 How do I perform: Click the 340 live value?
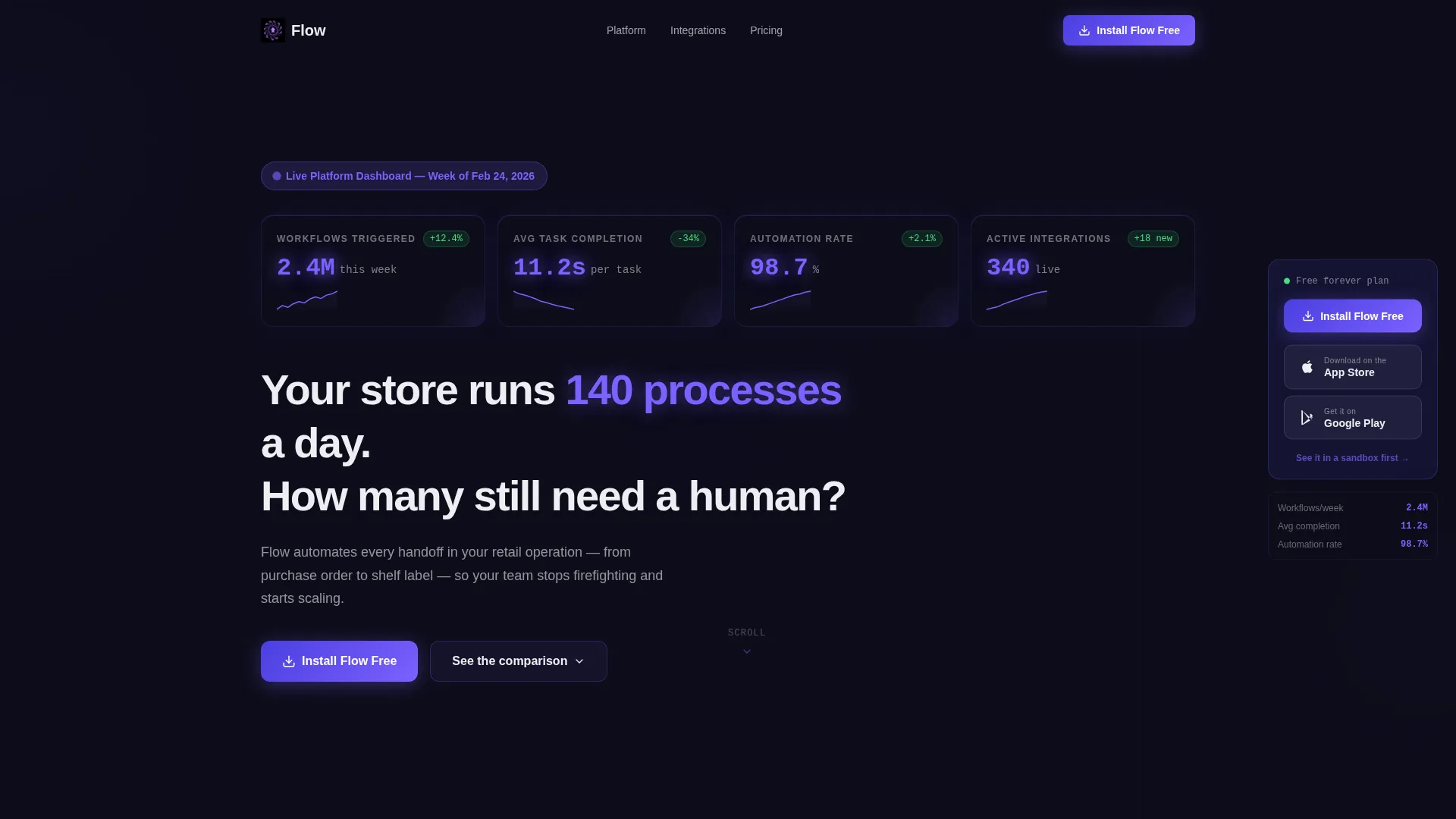pyautogui.click(x=1023, y=268)
